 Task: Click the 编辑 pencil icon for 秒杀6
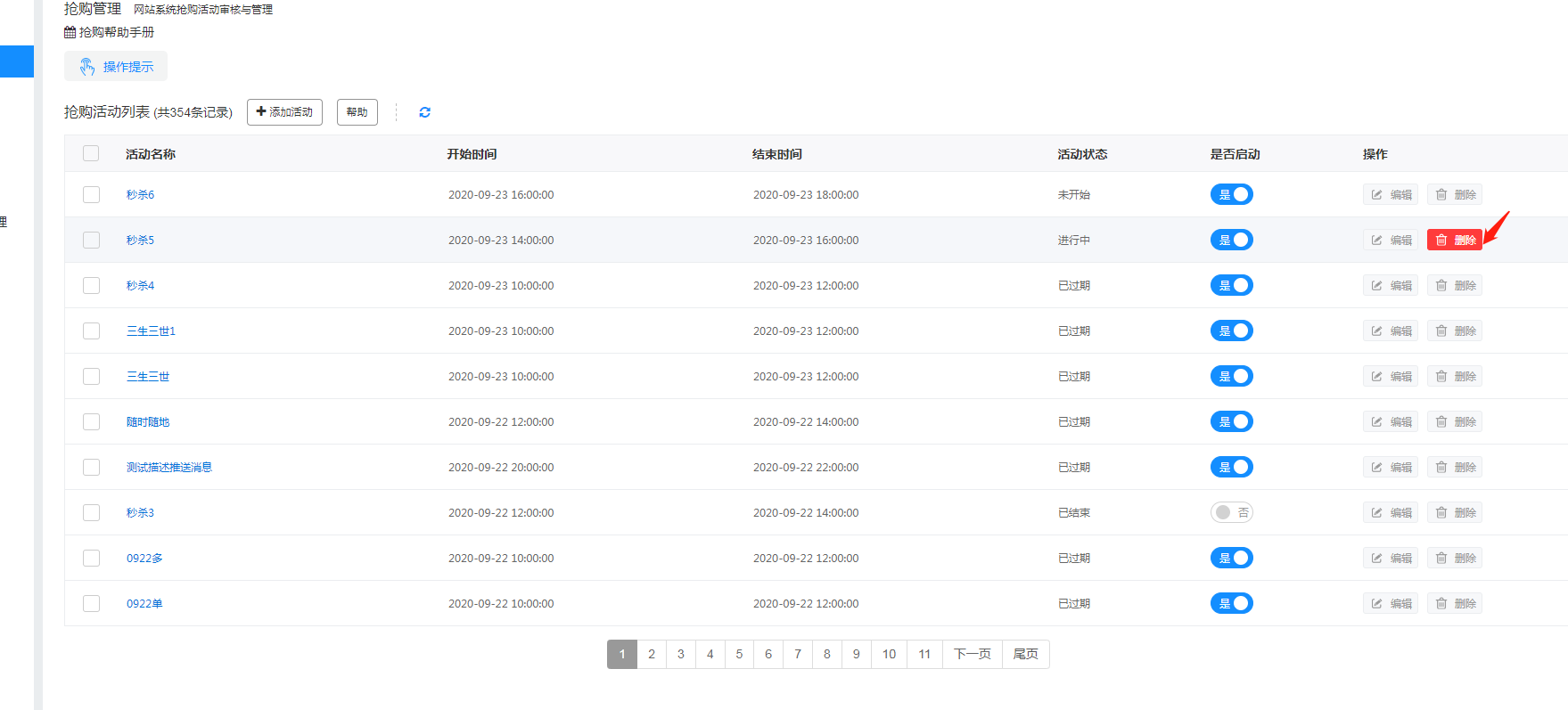click(x=1390, y=194)
